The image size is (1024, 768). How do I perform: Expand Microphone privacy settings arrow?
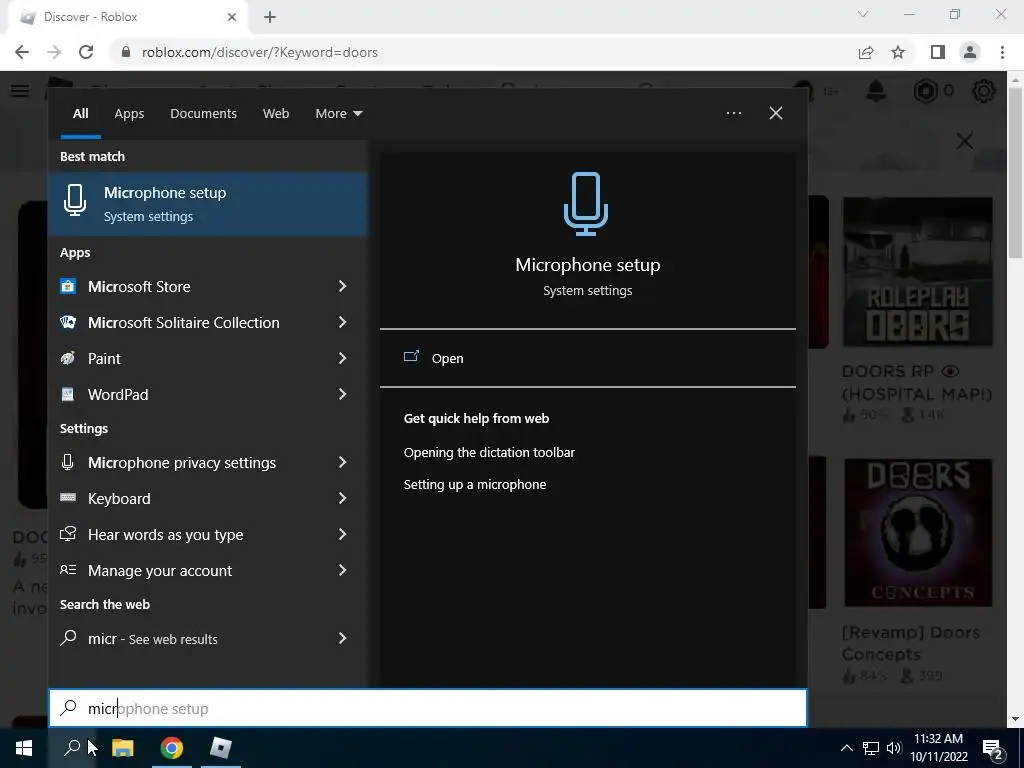point(342,462)
